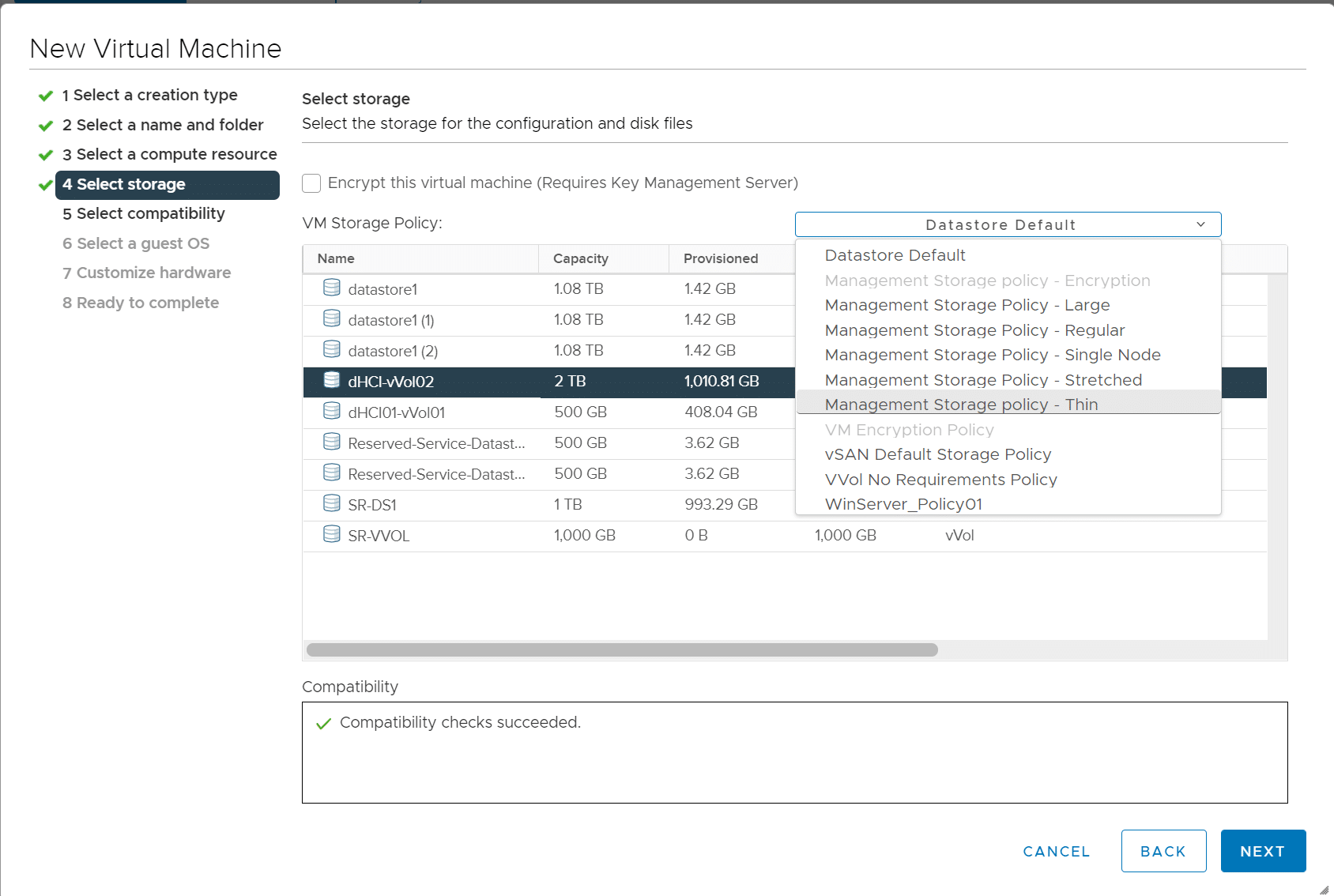Click the green checkmark beside step 2
The width and height of the screenshot is (1334, 896).
(46, 126)
